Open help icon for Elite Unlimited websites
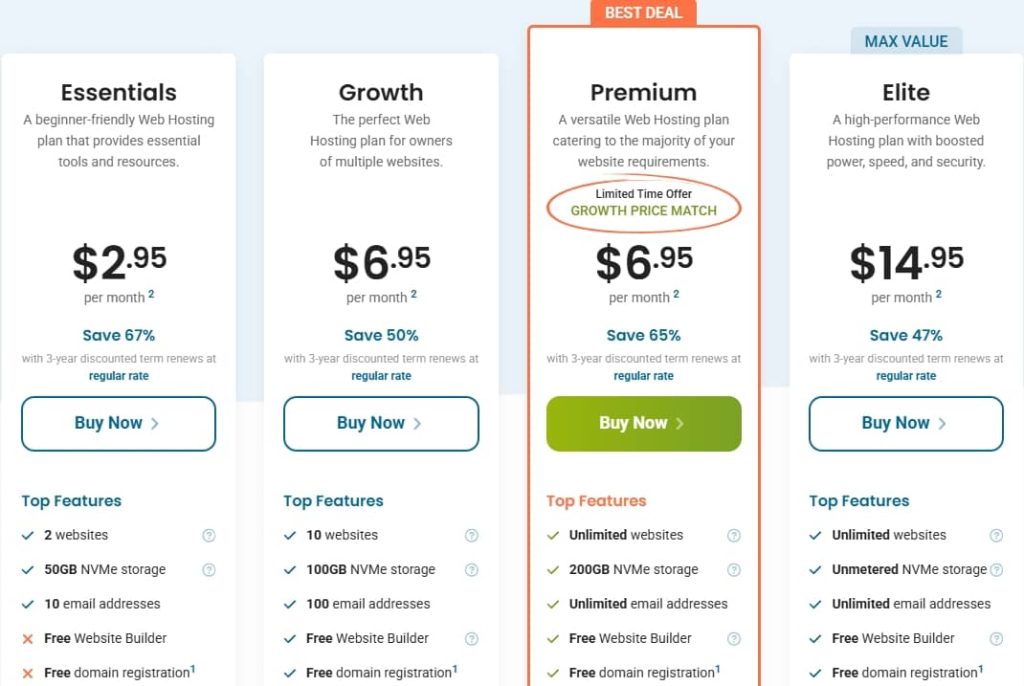The image size is (1024, 686). pyautogui.click(x=996, y=535)
